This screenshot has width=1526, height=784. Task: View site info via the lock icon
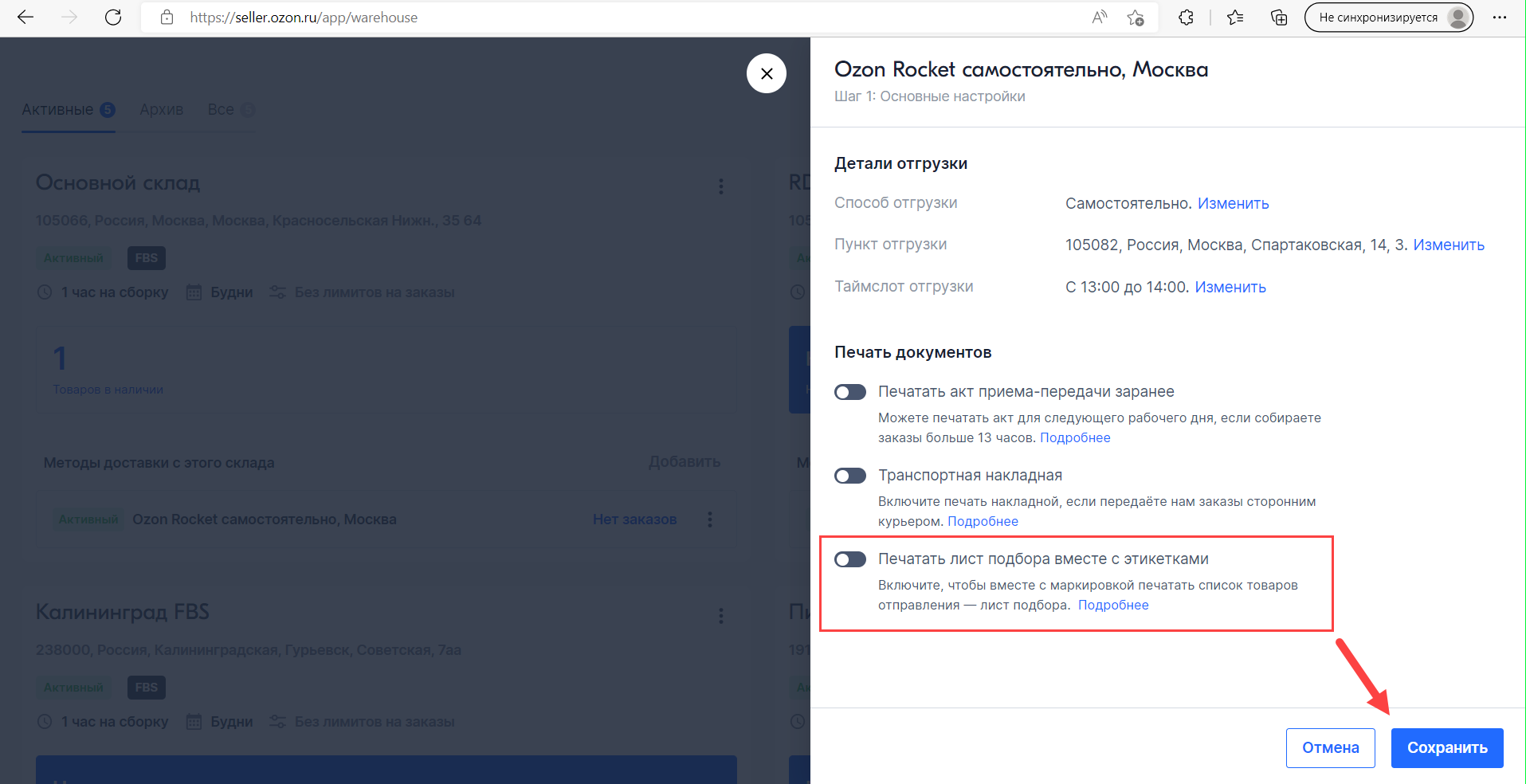[167, 18]
